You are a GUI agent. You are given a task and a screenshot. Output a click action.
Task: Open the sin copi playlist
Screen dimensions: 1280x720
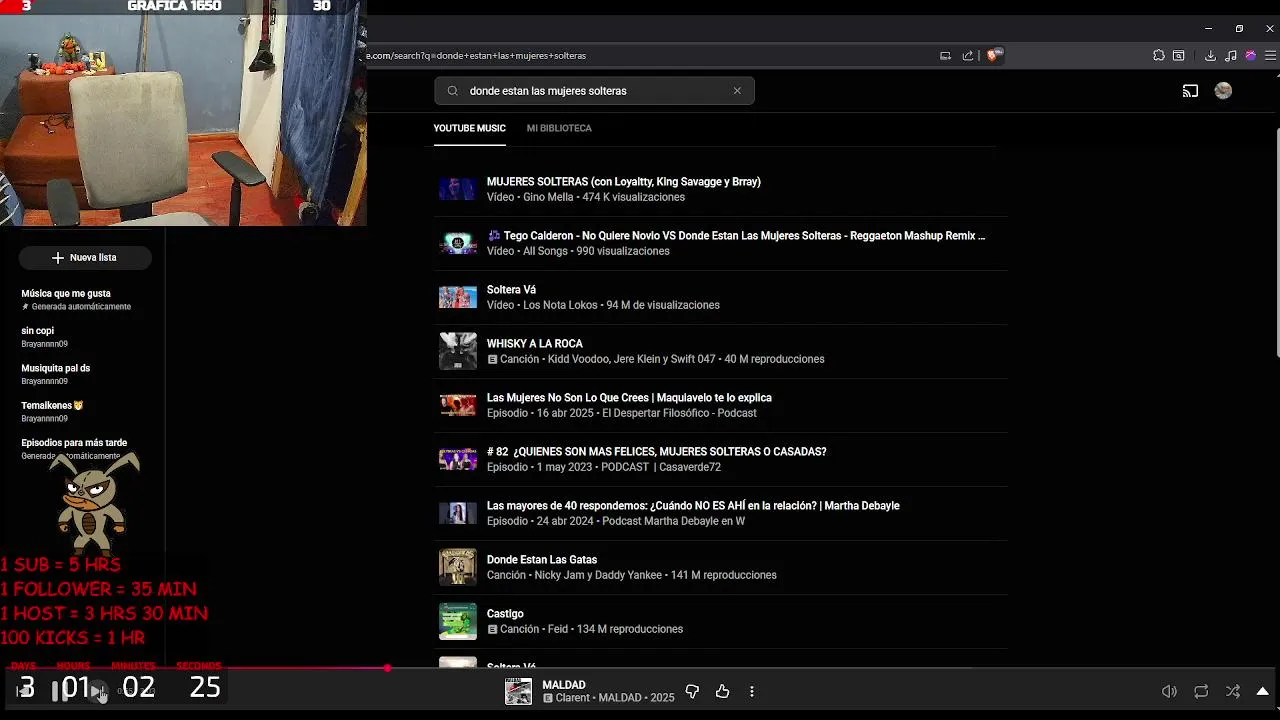[38, 331]
